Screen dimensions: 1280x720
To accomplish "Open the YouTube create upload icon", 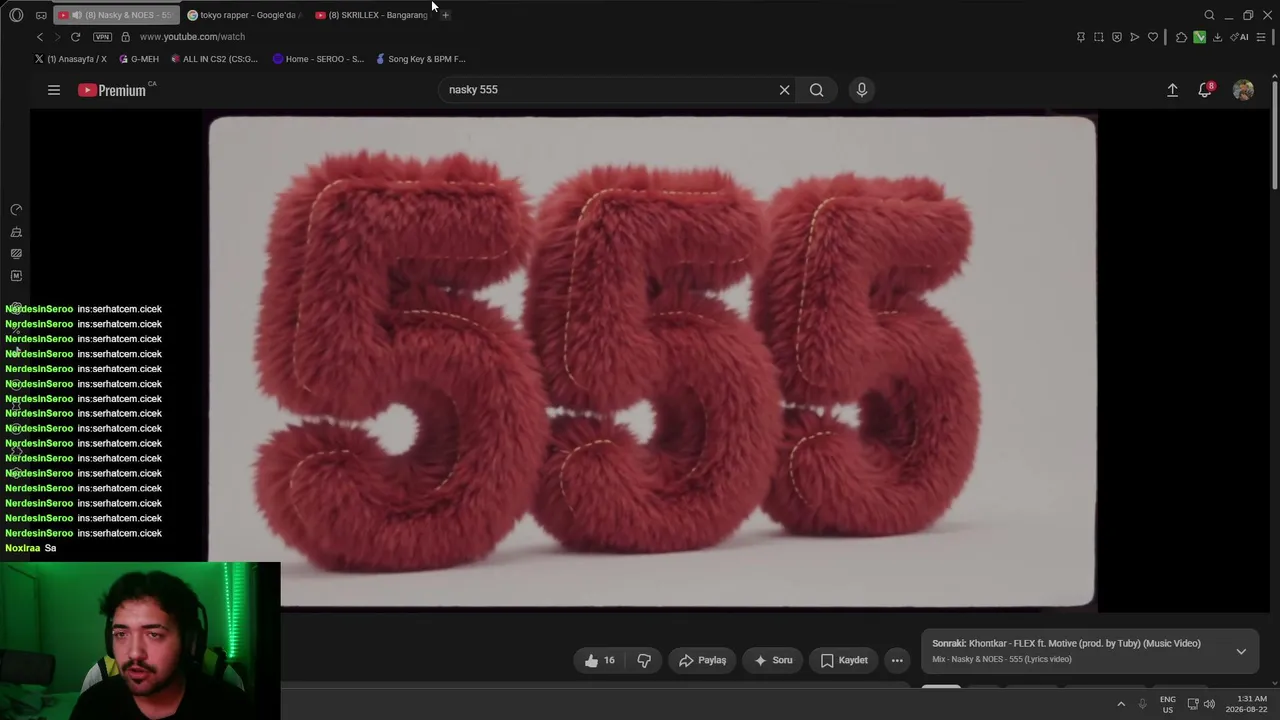I will [1173, 90].
